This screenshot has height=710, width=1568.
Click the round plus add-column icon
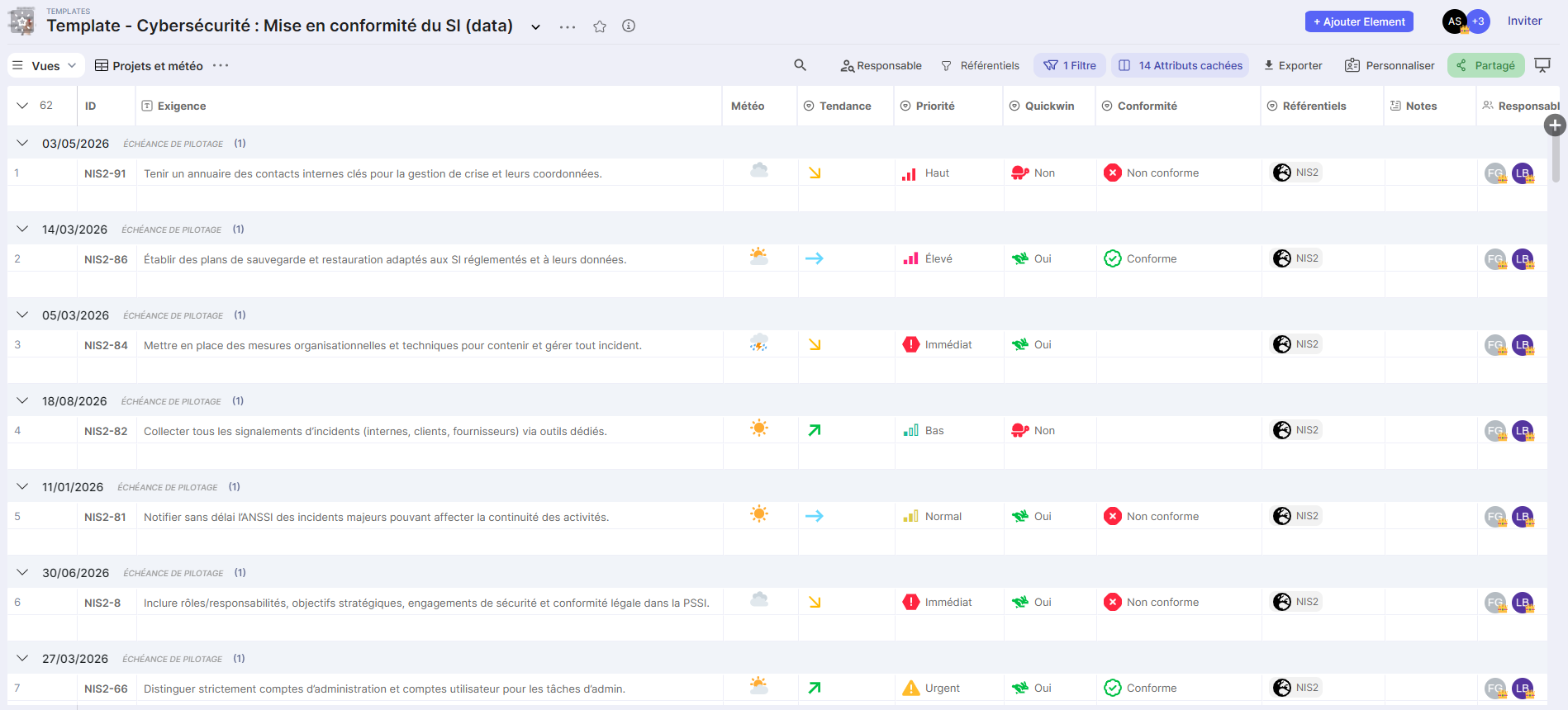(x=1555, y=125)
